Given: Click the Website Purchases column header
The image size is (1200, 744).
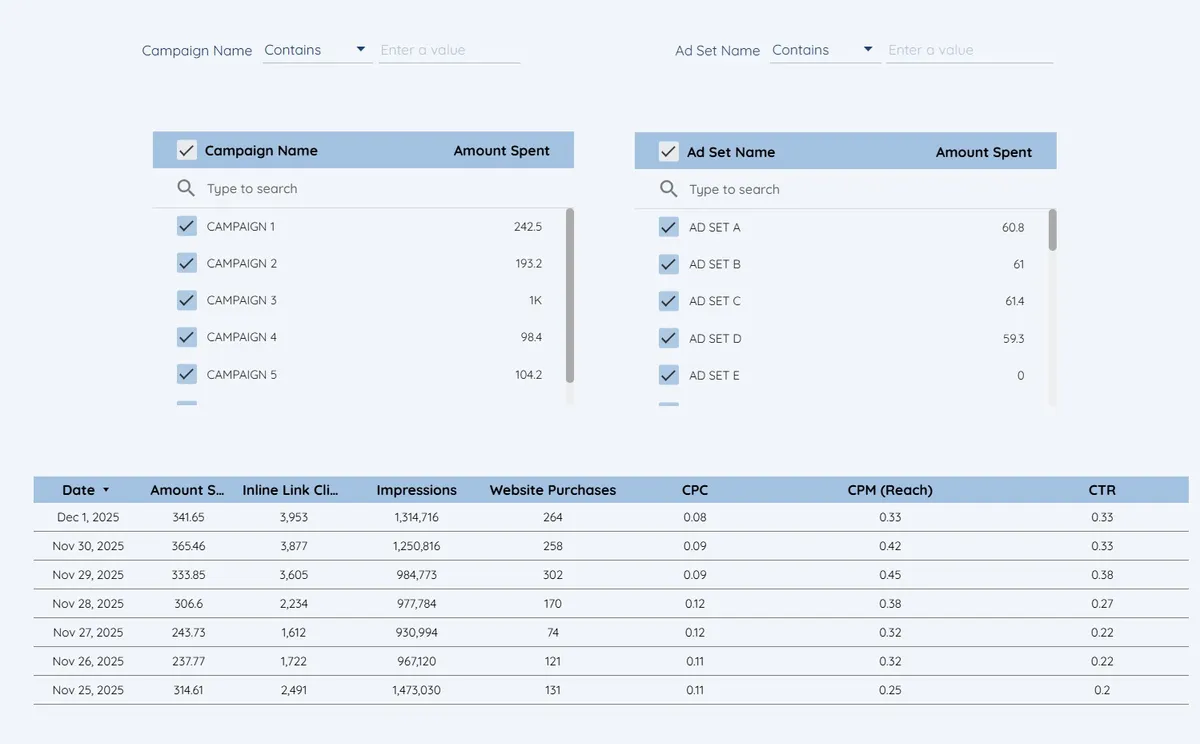Looking at the screenshot, I should point(553,490).
